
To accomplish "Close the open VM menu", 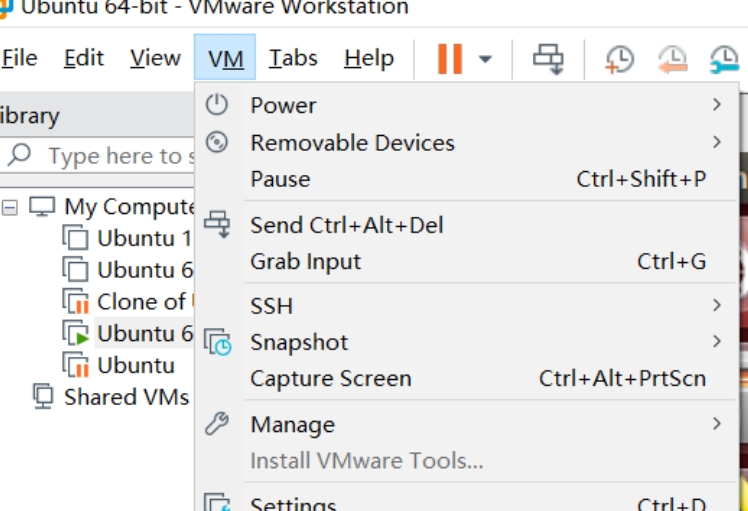I will coord(225,57).
